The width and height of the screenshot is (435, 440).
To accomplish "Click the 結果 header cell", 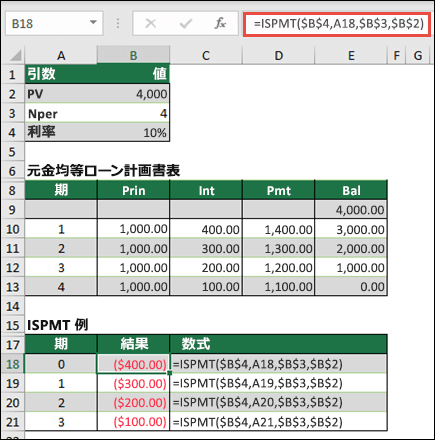I will (133, 344).
